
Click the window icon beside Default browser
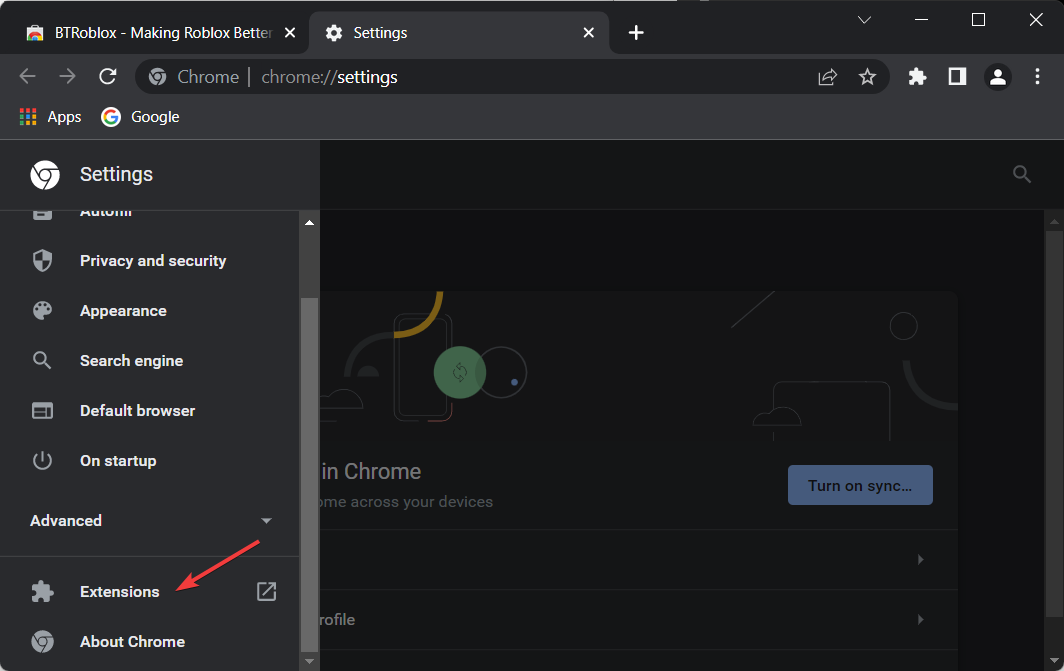point(42,410)
